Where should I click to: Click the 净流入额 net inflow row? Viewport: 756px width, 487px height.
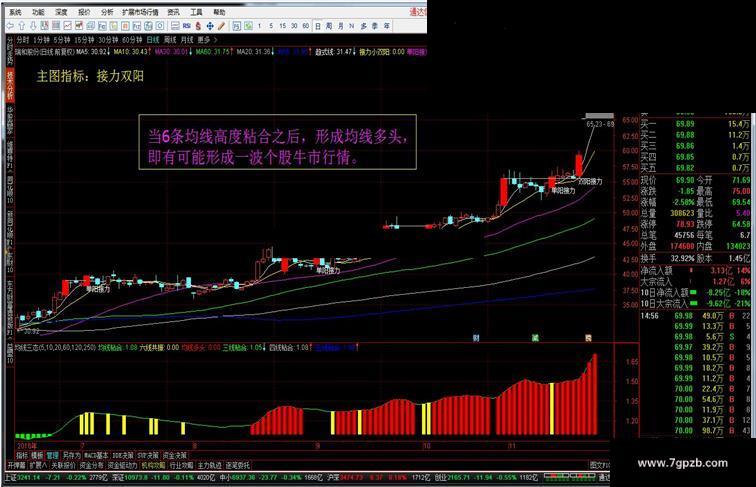[x=695, y=271]
